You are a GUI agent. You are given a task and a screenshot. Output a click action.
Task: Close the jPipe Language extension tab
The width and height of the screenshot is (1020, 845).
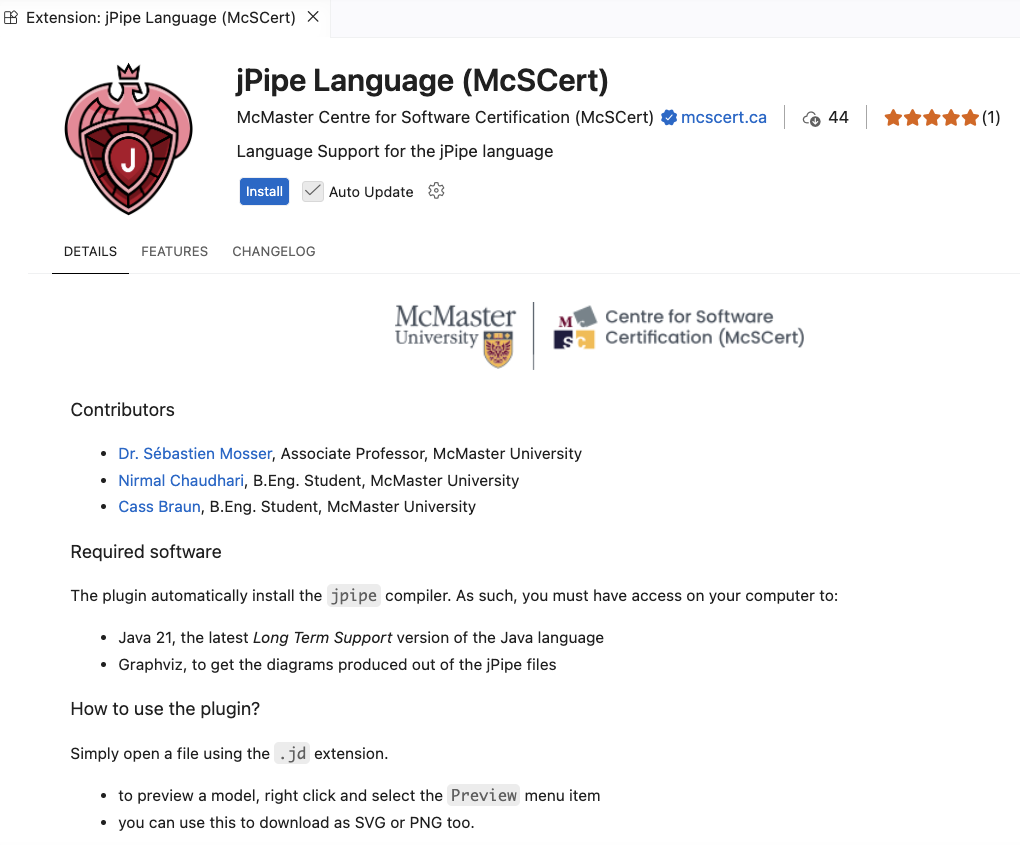pyautogui.click(x=313, y=18)
